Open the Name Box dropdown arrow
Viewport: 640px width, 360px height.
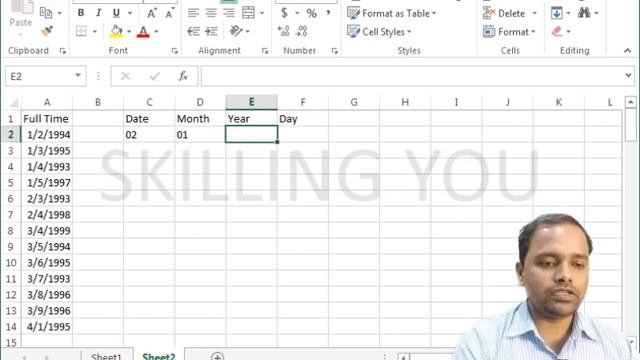point(78,76)
